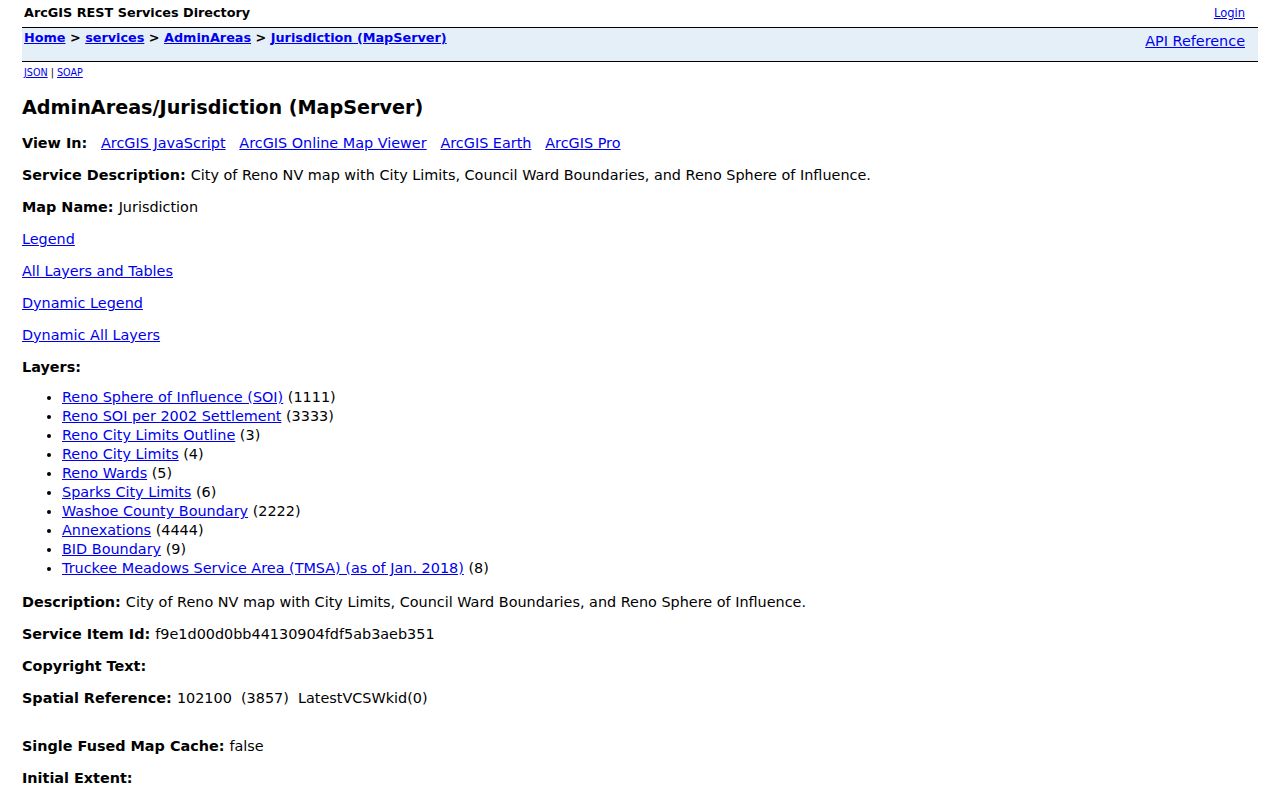The width and height of the screenshot is (1280, 800).
Task: Click the Service Item Id value f9e1d00d0bb44130904fdf5ab3aeb351
Action: point(295,634)
